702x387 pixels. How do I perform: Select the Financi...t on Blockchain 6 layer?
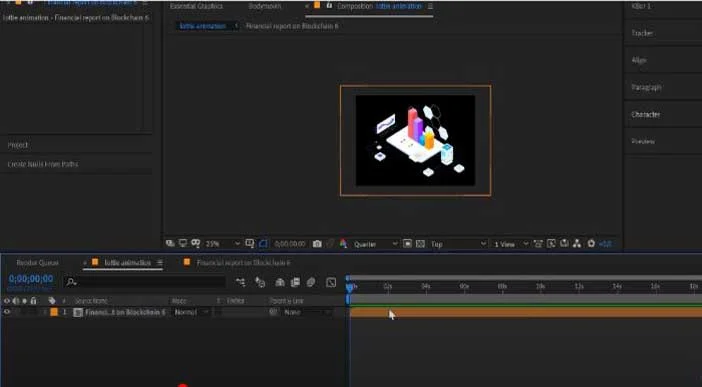125,312
